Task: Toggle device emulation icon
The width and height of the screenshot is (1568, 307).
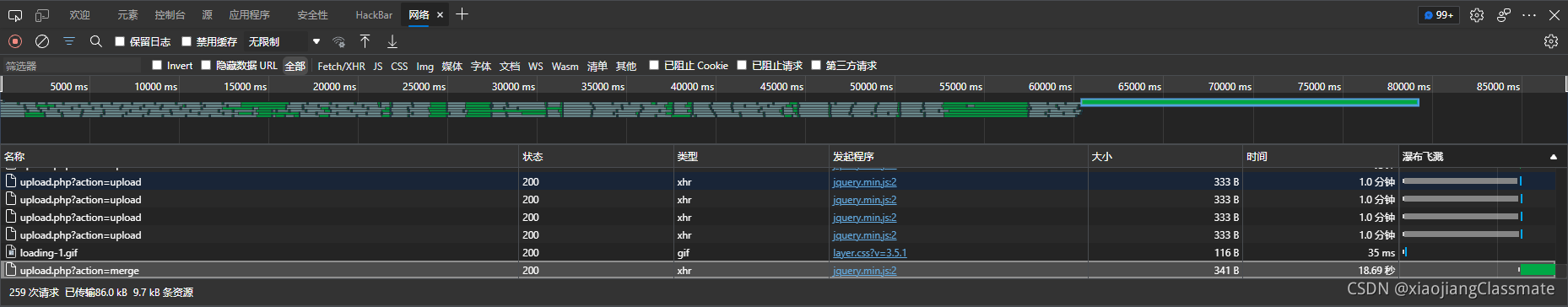Action: 42,15
